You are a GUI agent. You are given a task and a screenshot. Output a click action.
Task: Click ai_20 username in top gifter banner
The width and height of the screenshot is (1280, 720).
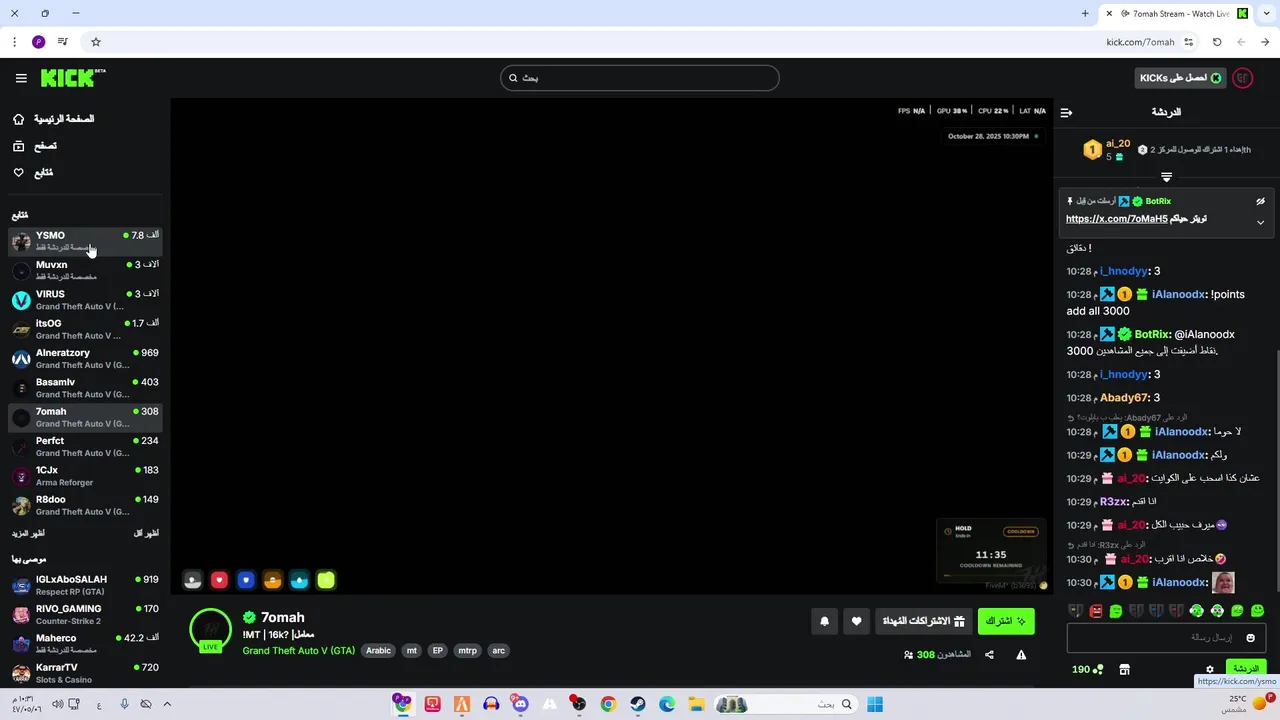1118,143
